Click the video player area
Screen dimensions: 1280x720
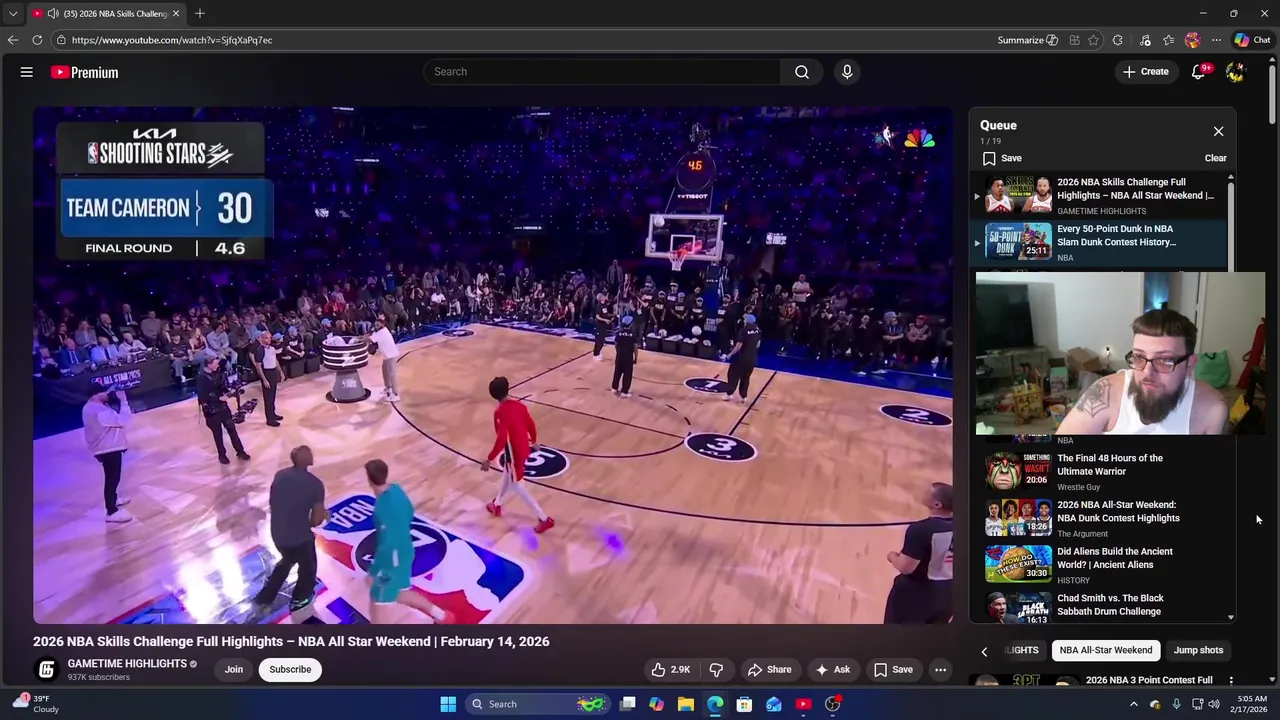click(493, 365)
